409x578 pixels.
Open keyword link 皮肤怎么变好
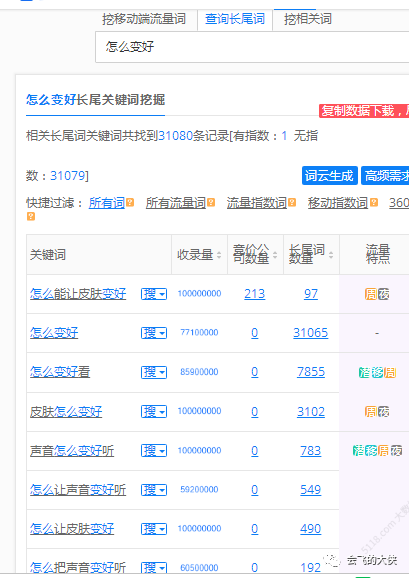point(66,412)
